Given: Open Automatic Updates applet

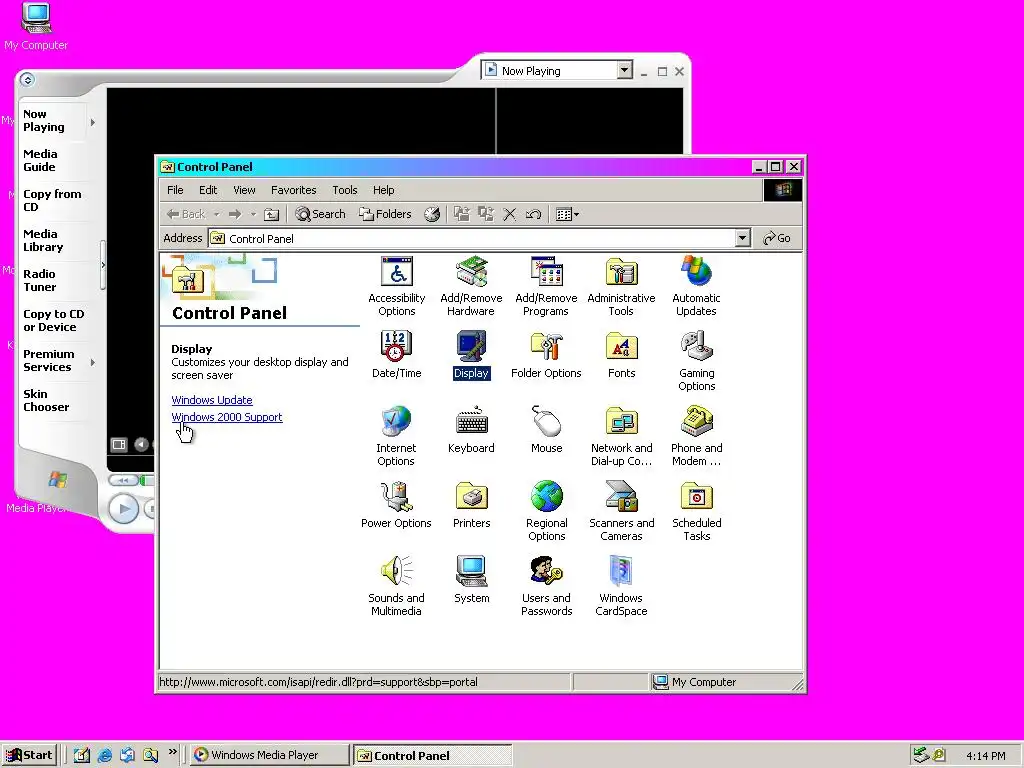Looking at the screenshot, I should (696, 286).
